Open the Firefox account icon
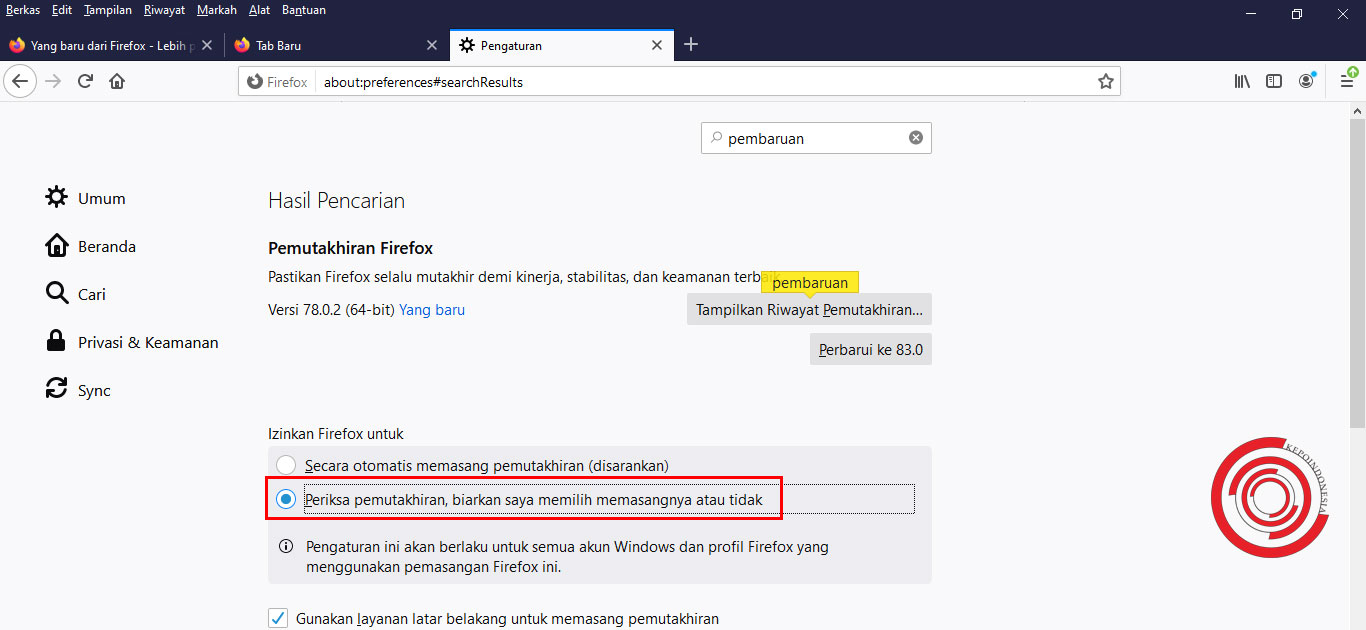The width and height of the screenshot is (1366, 630). point(1306,81)
